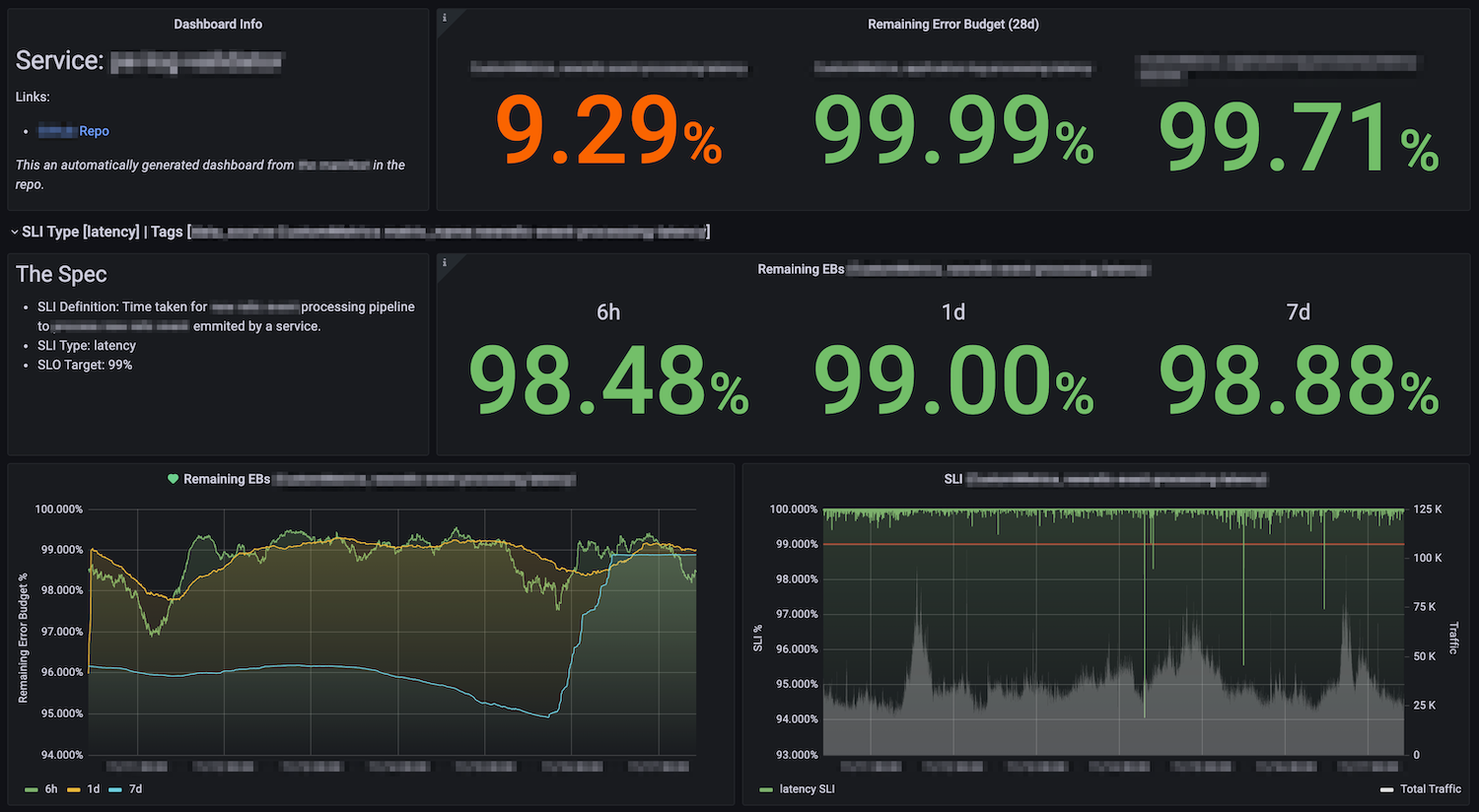
Task: Click the SLI Type: latency line
Action: (x=87, y=346)
